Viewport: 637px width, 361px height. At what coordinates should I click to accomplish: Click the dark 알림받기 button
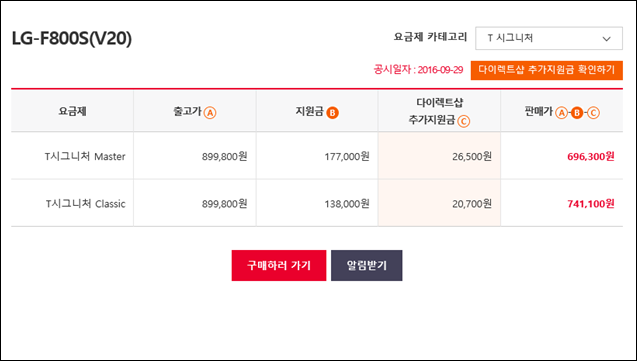tap(366, 266)
